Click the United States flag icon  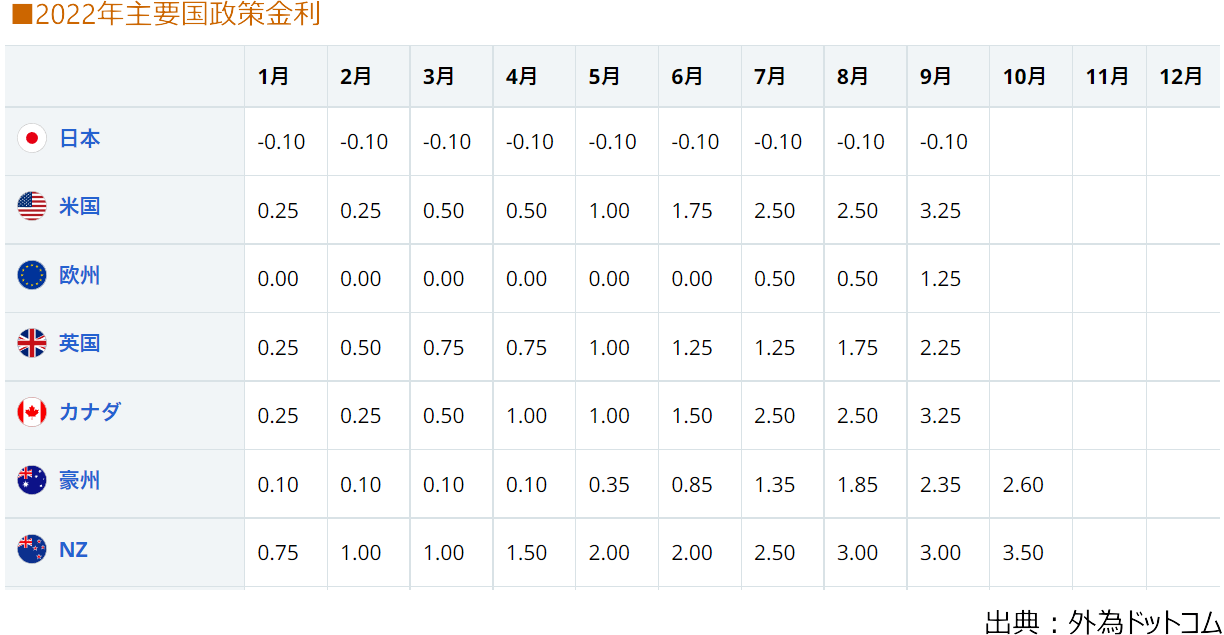tap(32, 207)
